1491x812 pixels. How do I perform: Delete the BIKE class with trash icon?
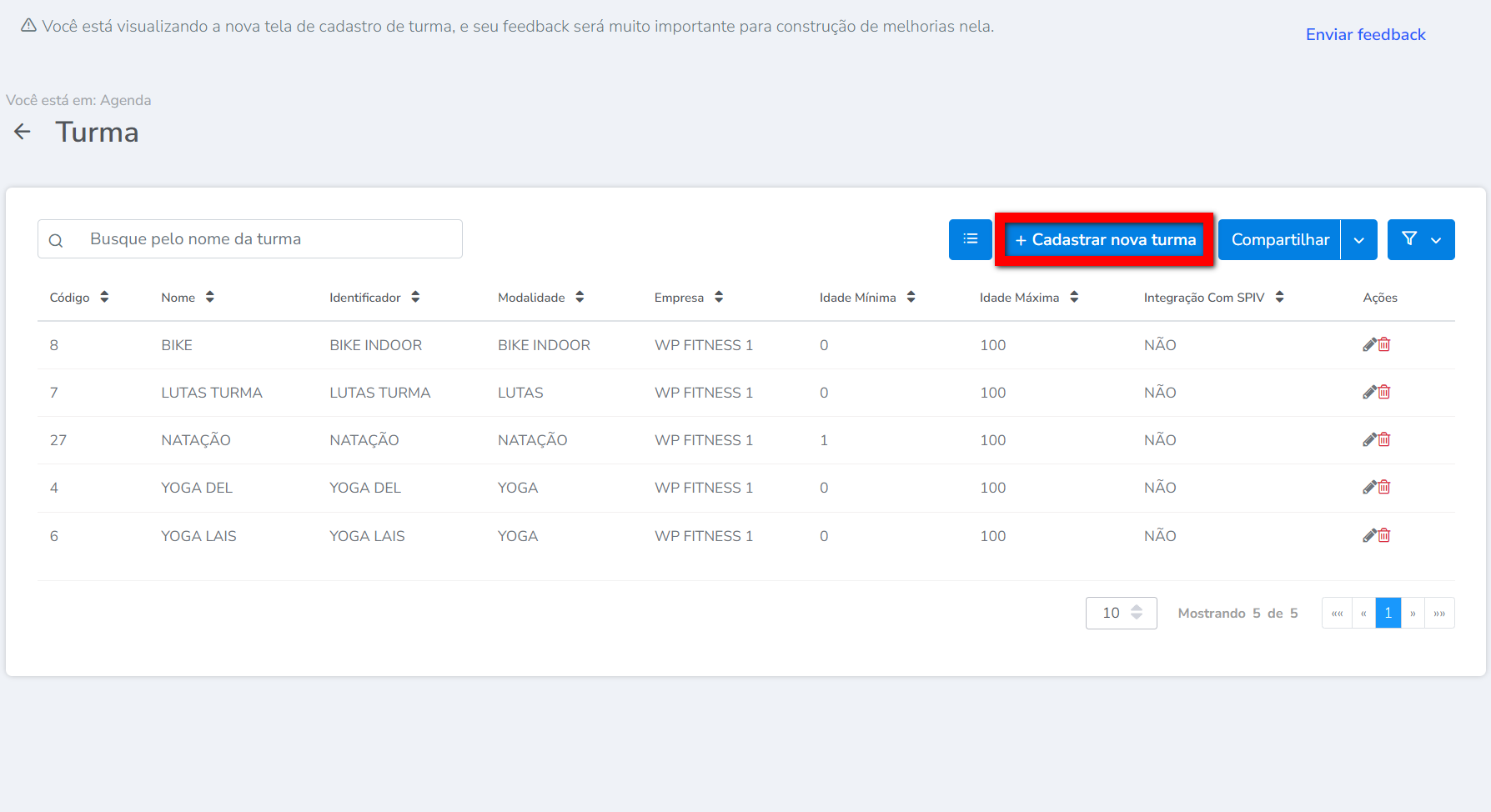(1384, 345)
